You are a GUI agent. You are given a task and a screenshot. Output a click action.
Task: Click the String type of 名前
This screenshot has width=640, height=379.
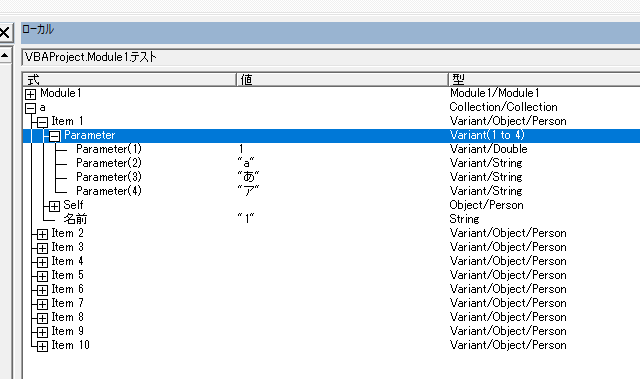[464, 219]
